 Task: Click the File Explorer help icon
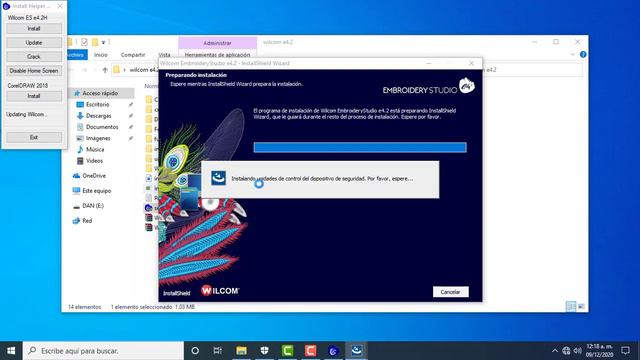pos(583,55)
